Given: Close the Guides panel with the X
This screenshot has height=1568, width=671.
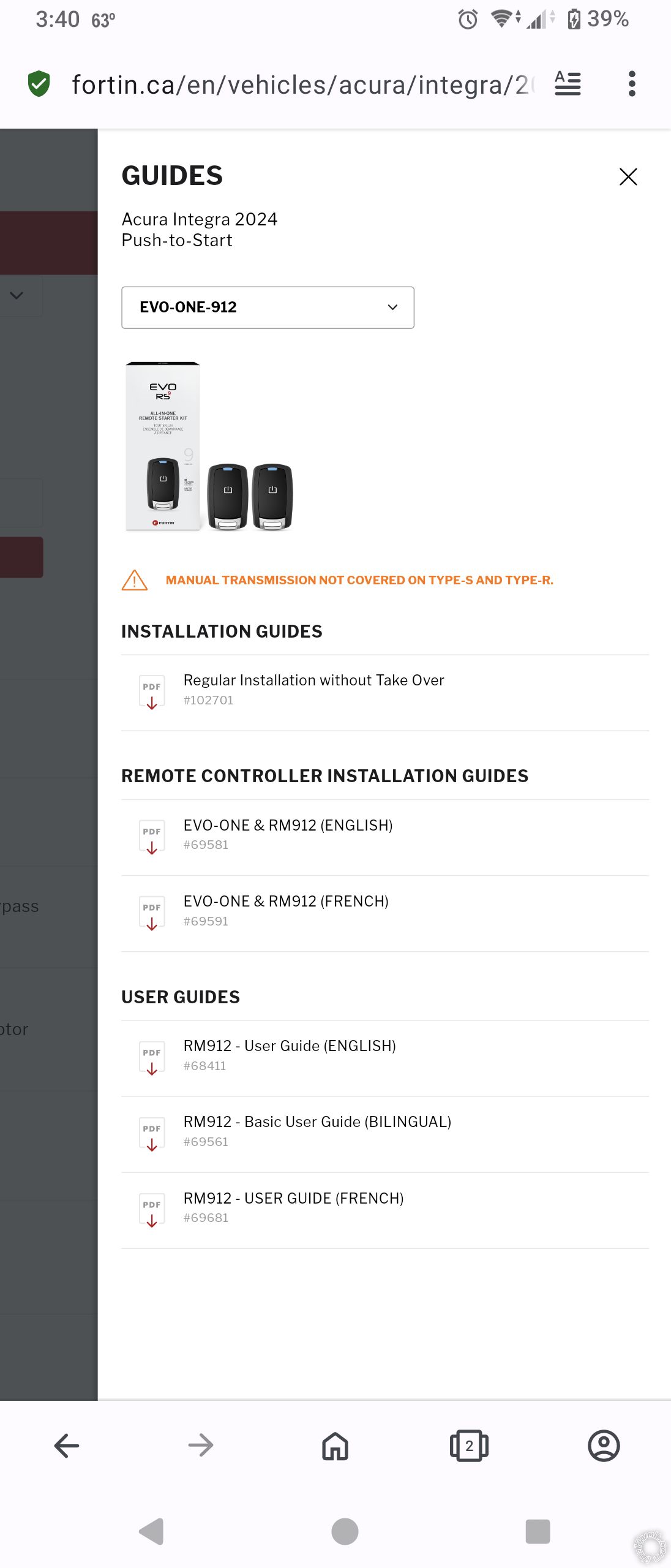Looking at the screenshot, I should [x=628, y=176].
